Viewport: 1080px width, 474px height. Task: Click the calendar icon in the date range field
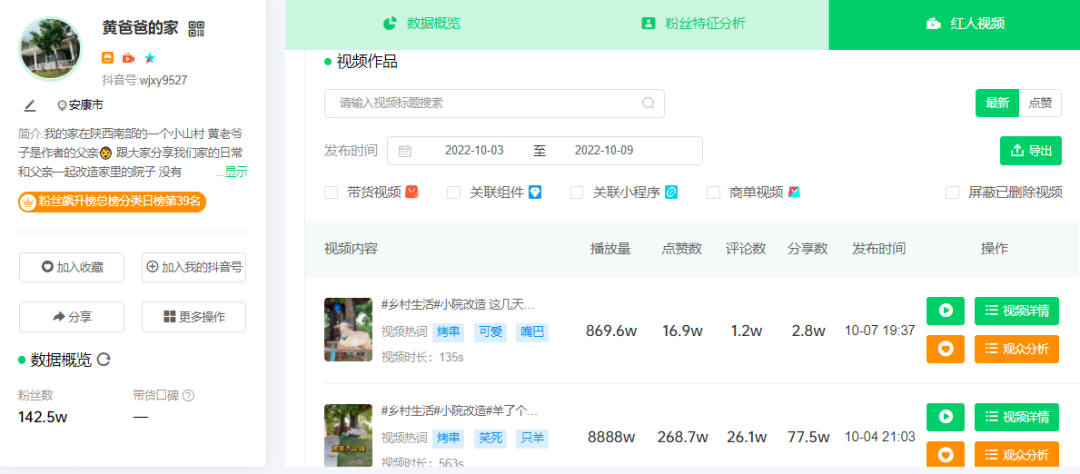coord(405,151)
